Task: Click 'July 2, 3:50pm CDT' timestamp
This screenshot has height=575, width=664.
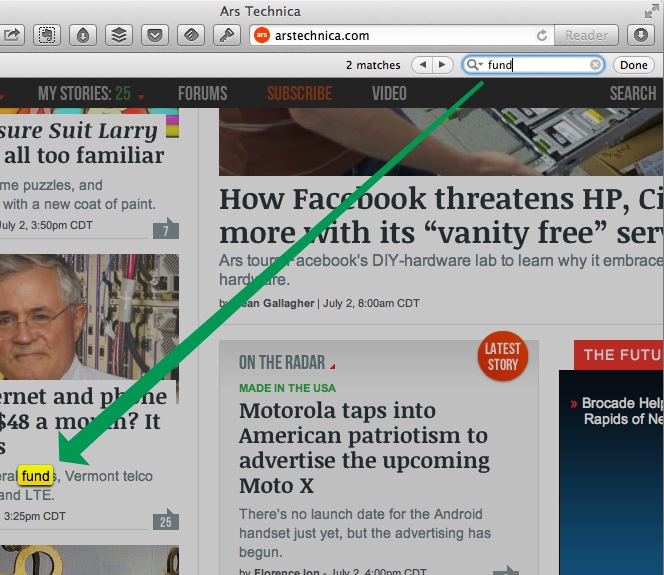Action: point(46,225)
